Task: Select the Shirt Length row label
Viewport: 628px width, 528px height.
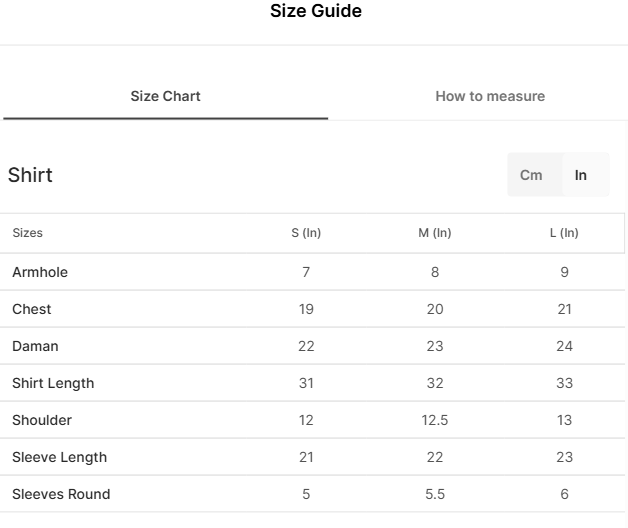Action: pos(53,383)
